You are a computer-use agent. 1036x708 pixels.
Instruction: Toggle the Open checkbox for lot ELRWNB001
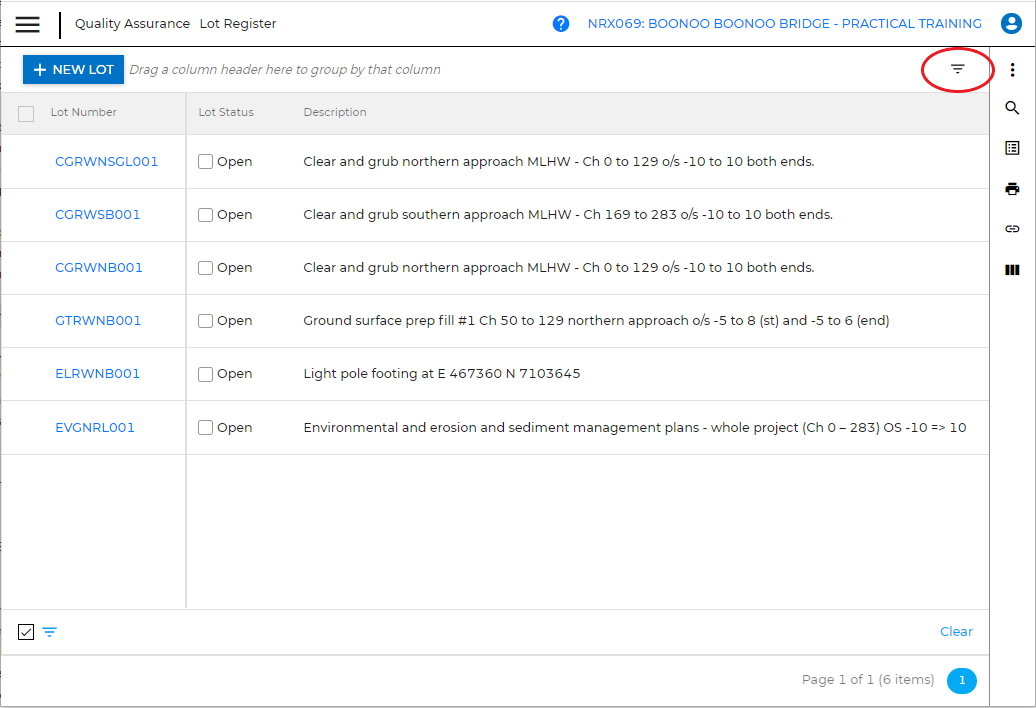click(206, 374)
